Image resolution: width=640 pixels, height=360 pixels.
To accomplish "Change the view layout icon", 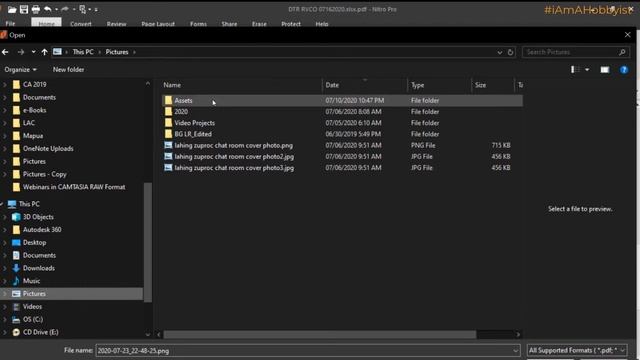I will click(575, 70).
